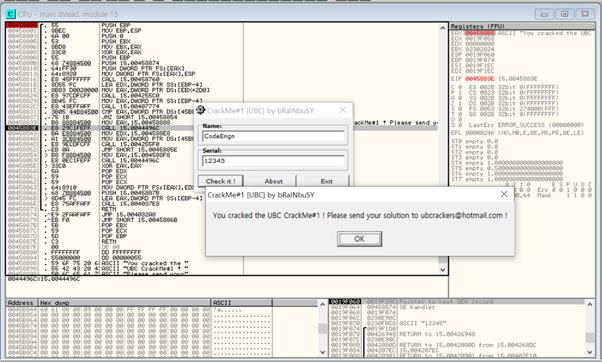The width and height of the screenshot is (602, 362).
Task: Select stack row 'SE handler'
Action: pyautogui.click(x=457, y=307)
